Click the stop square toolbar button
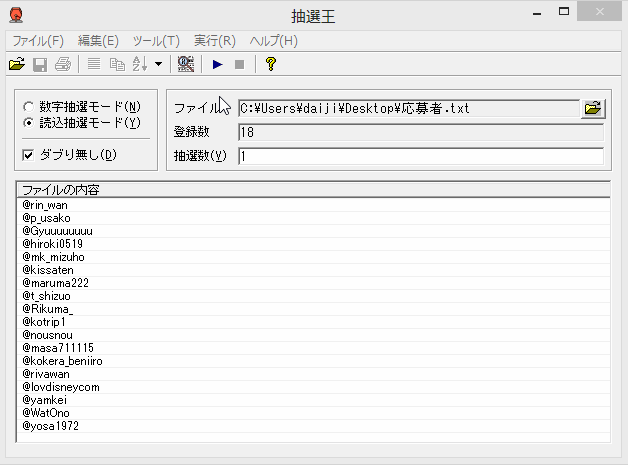The image size is (628, 465). (x=240, y=64)
